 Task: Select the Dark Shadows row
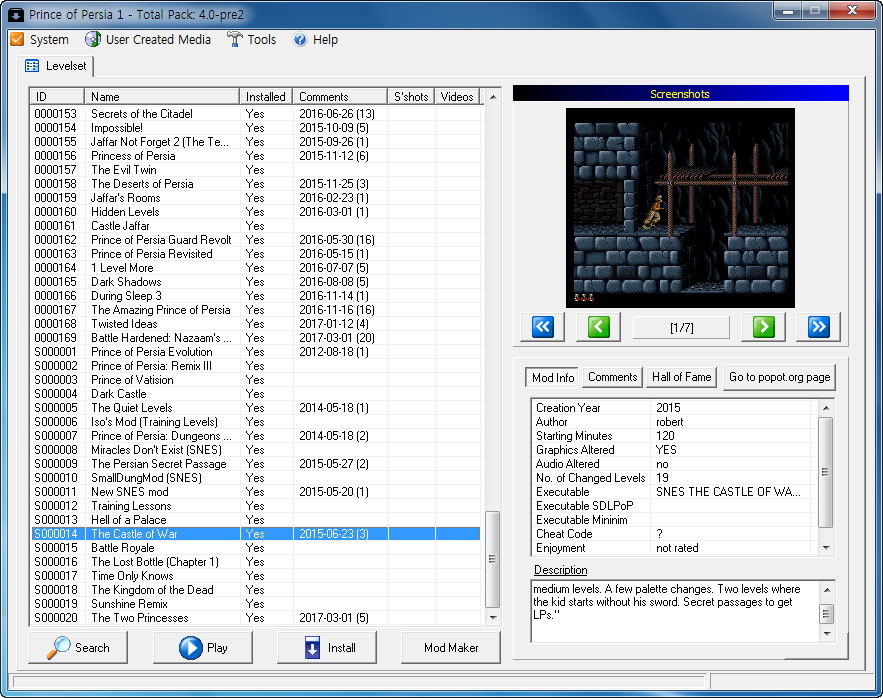[x=256, y=282]
